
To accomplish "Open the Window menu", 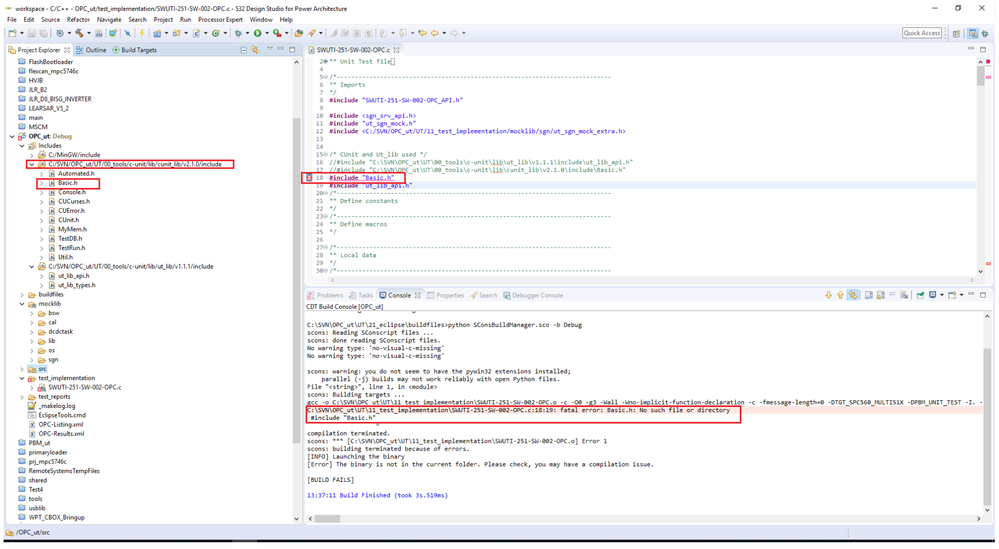I will pyautogui.click(x=261, y=20).
